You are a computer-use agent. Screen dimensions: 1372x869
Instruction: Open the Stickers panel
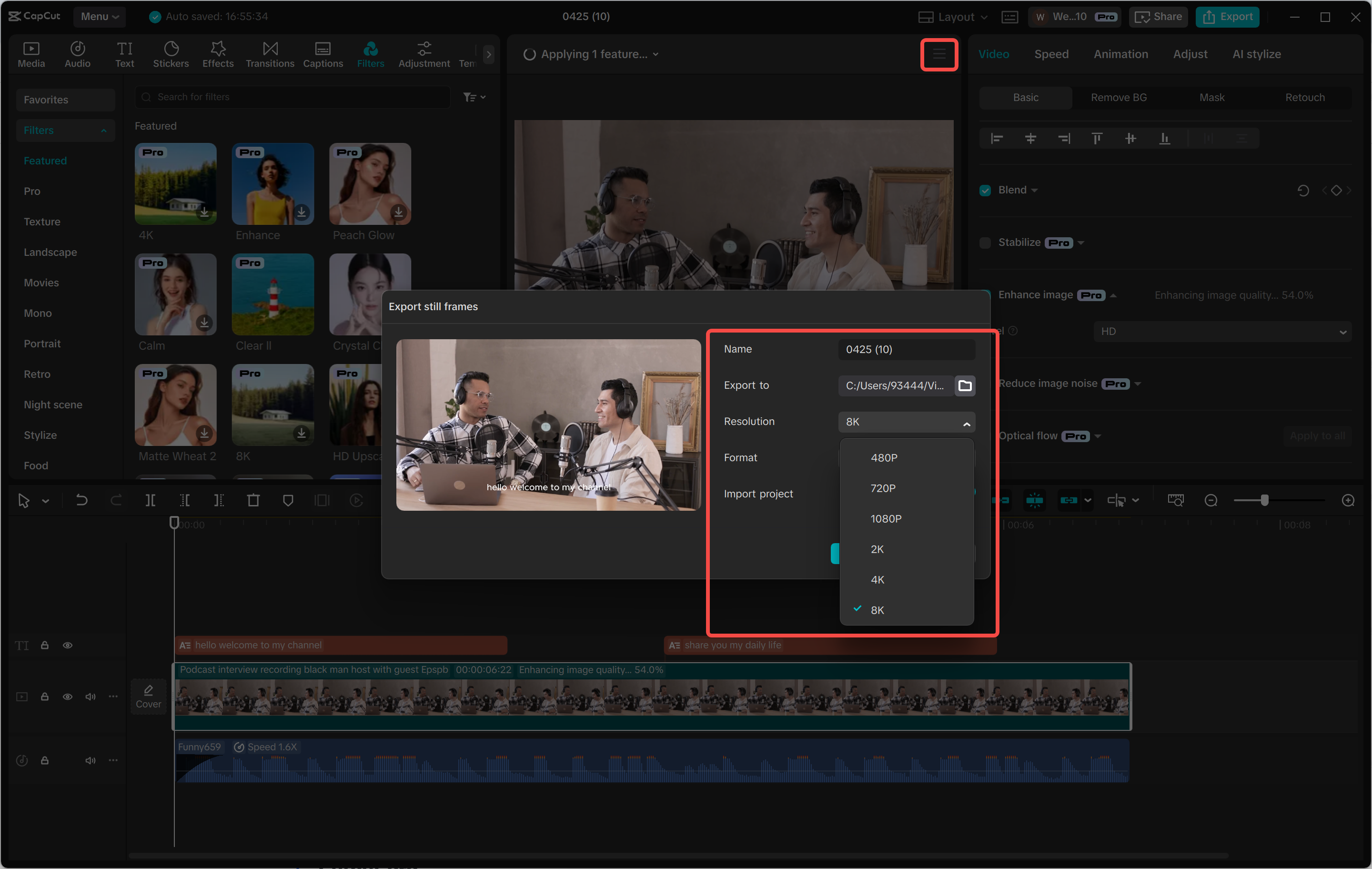171,53
